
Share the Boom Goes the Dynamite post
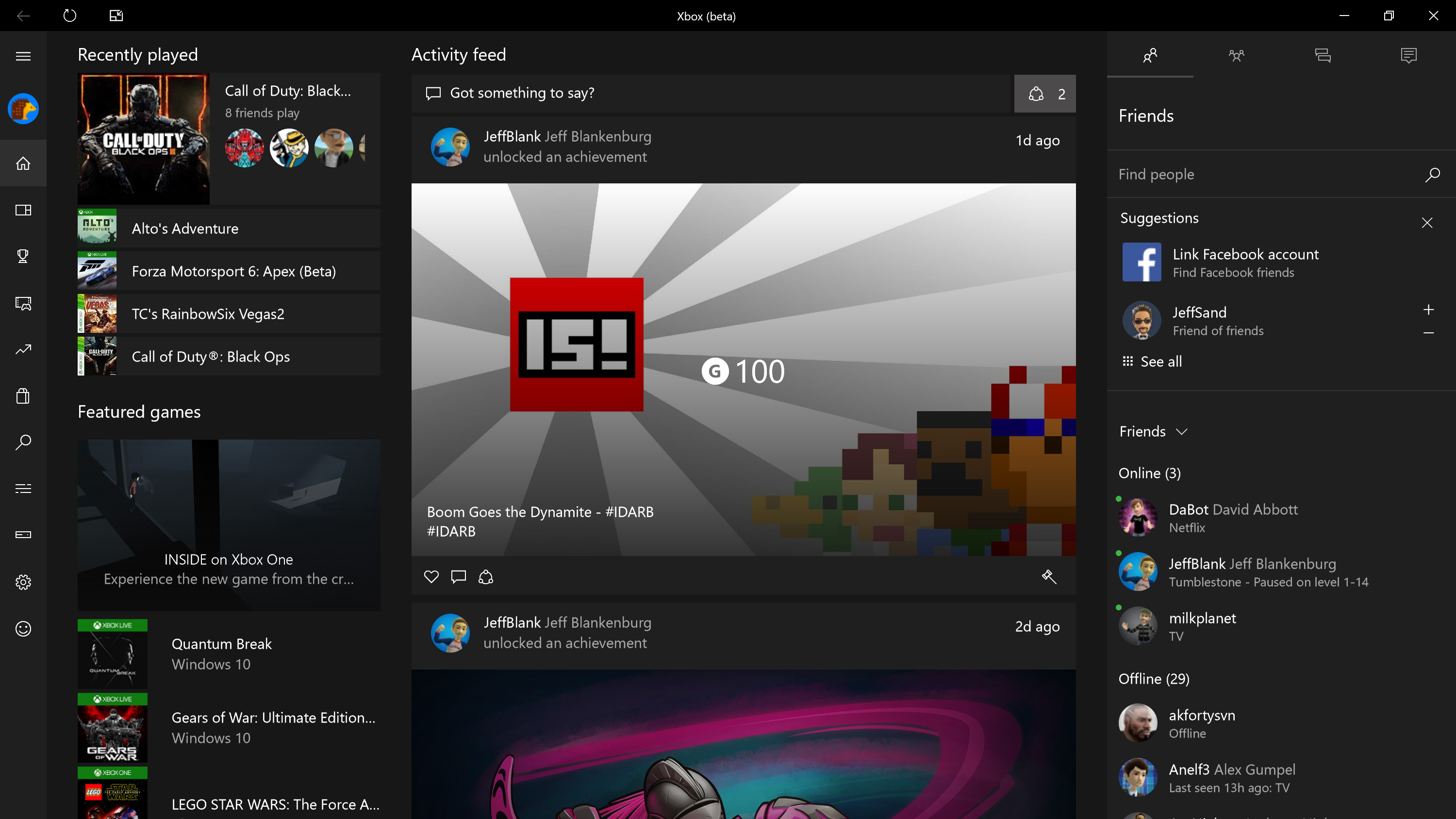[x=485, y=576]
